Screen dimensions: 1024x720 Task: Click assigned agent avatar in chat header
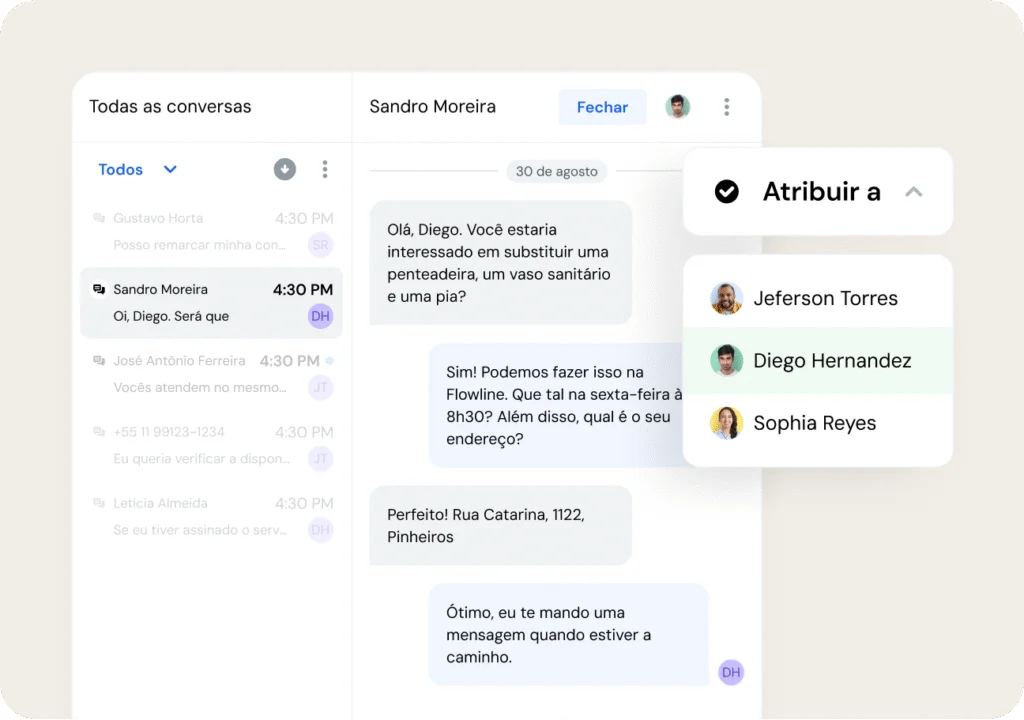(677, 106)
